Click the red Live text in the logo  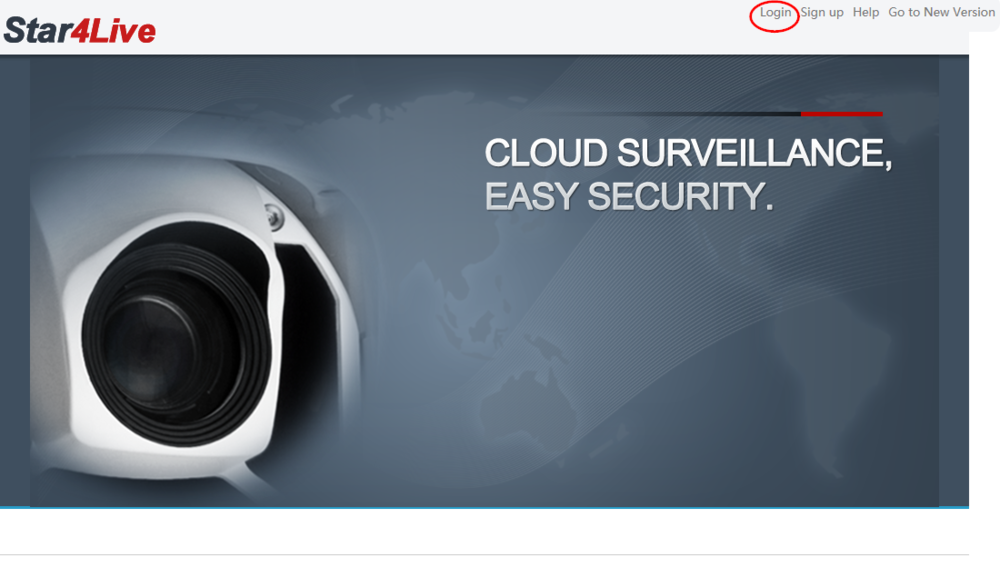coord(122,31)
